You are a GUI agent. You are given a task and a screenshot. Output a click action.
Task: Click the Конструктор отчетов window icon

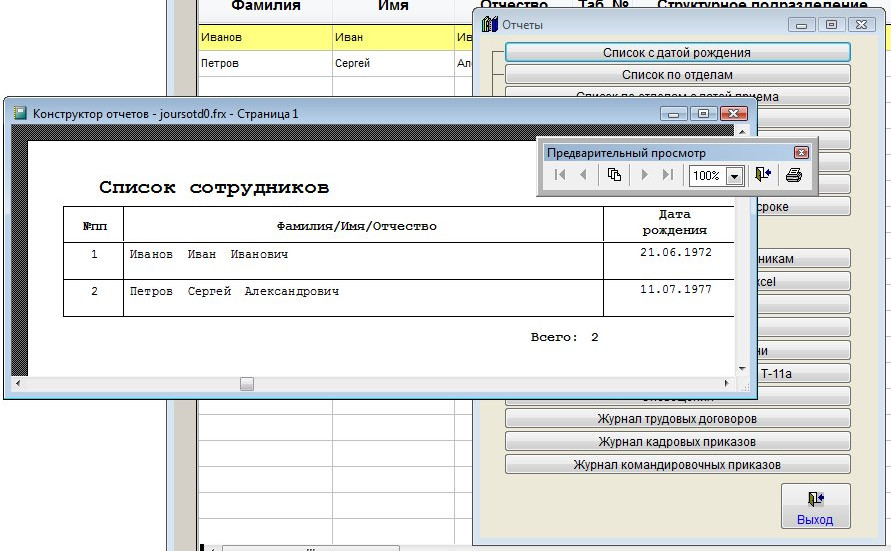[x=20, y=113]
